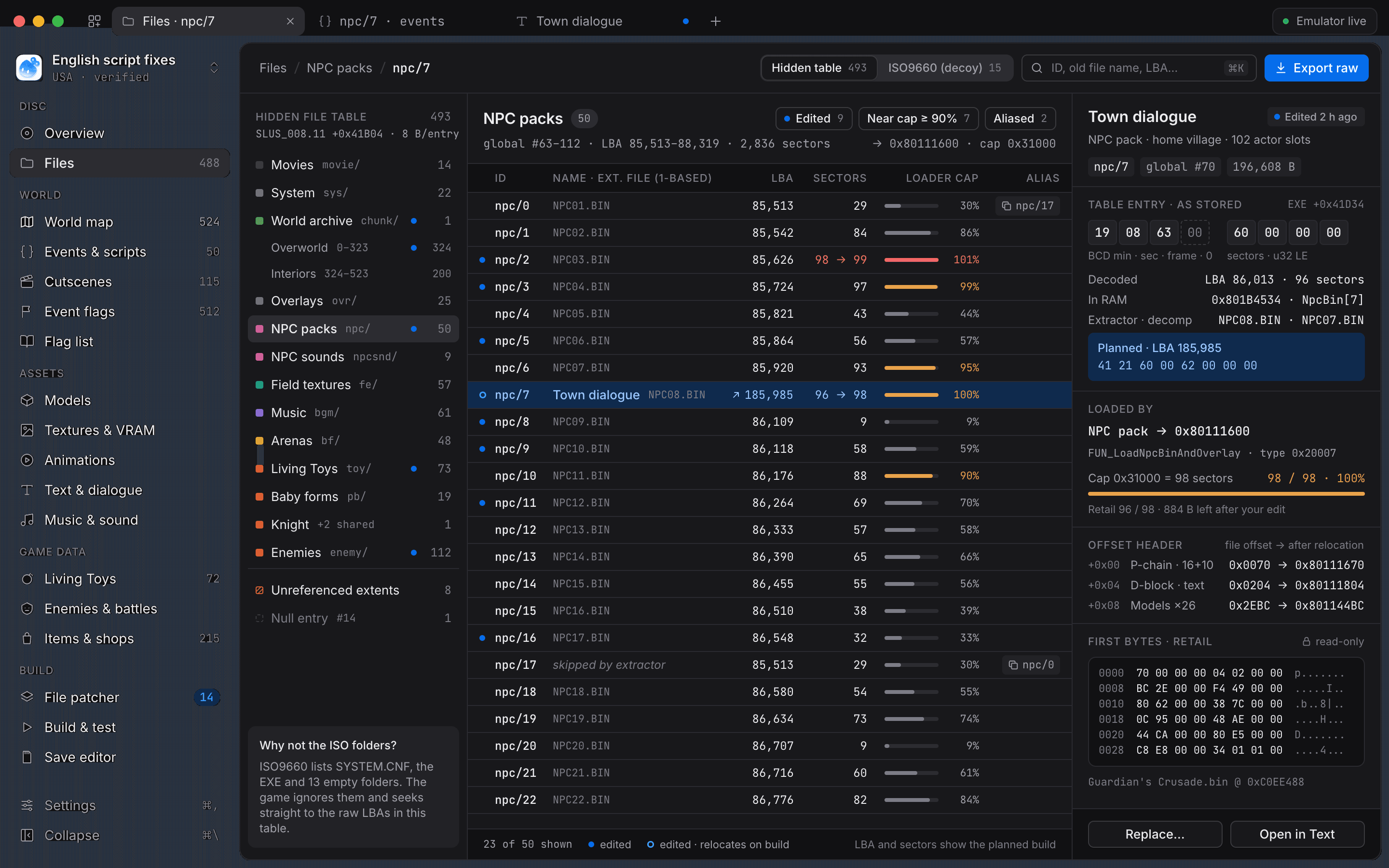The width and height of the screenshot is (1389, 868).
Task: Select the Interiors 324–523 sub-item
Action: [x=353, y=274]
